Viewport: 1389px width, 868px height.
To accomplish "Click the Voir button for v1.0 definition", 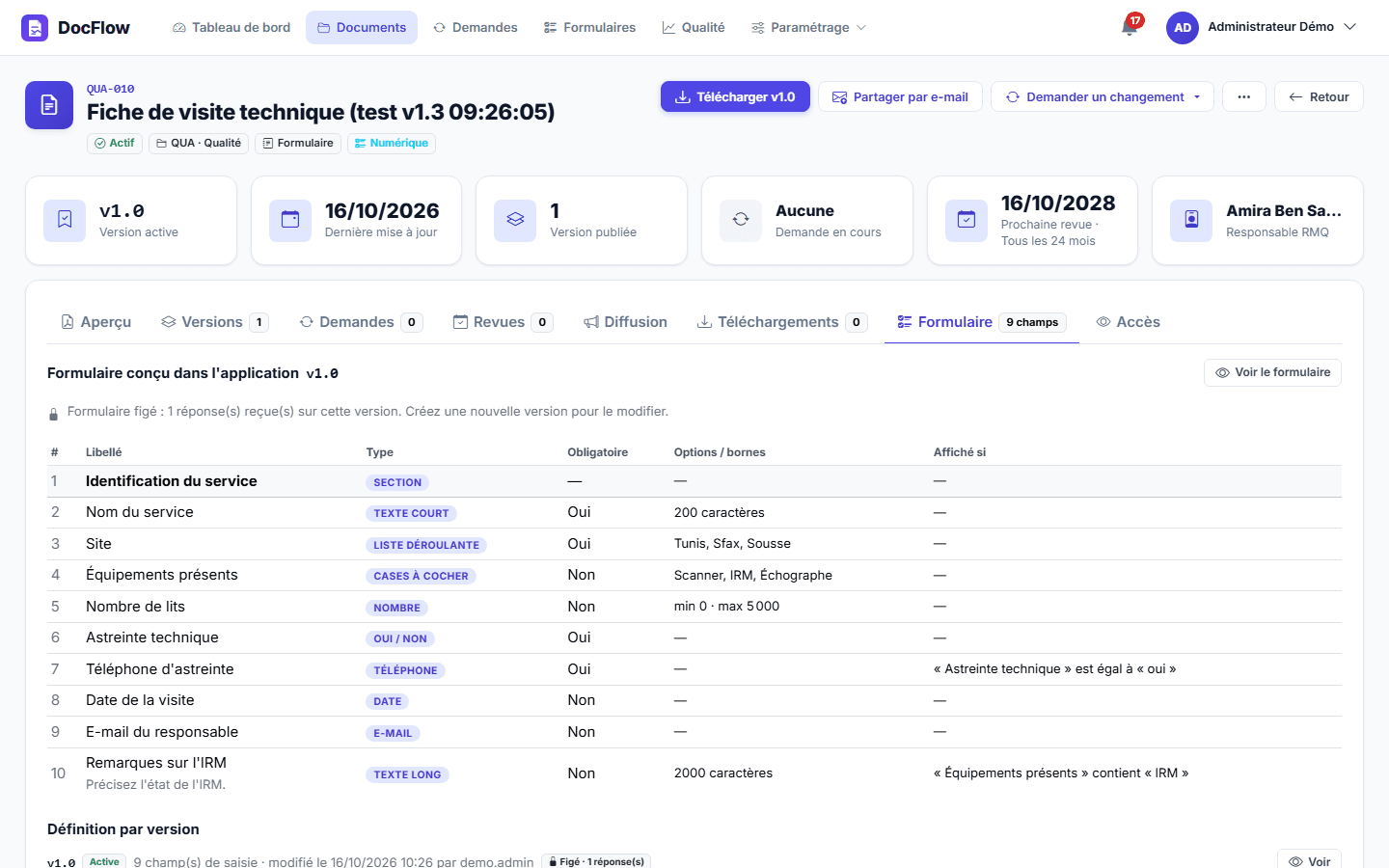I will (x=1309, y=860).
